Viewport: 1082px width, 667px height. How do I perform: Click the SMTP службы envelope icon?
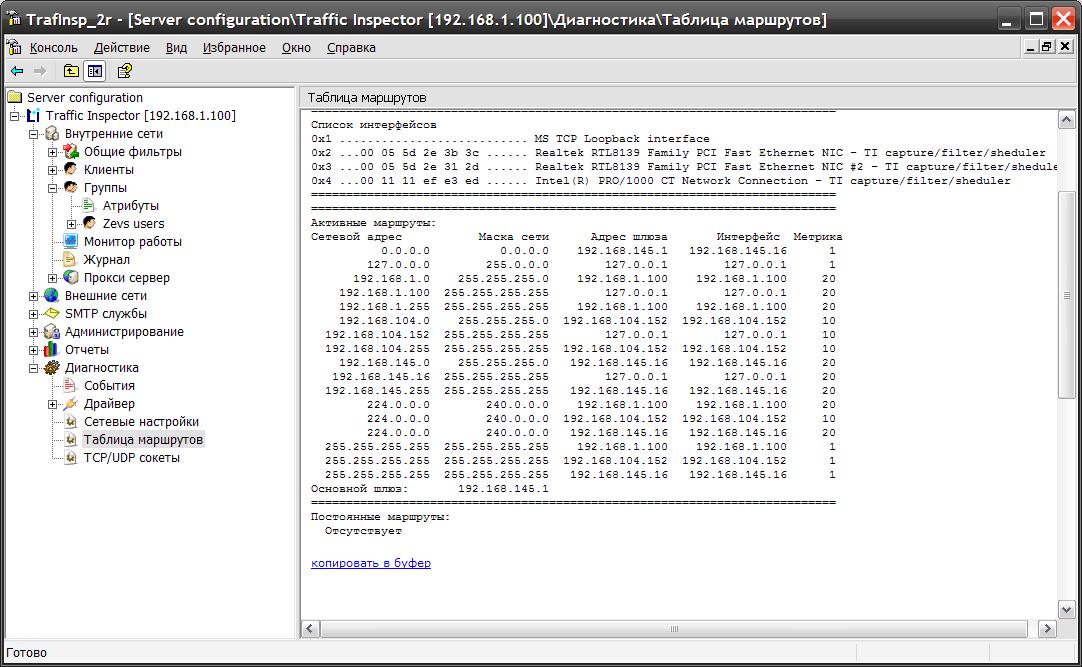(52, 314)
